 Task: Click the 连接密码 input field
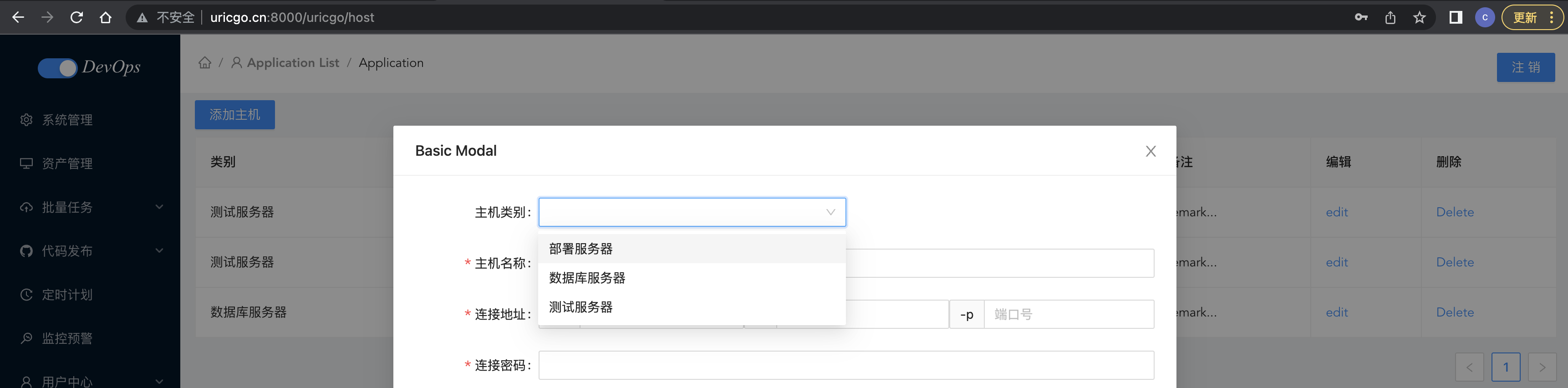(x=846, y=366)
